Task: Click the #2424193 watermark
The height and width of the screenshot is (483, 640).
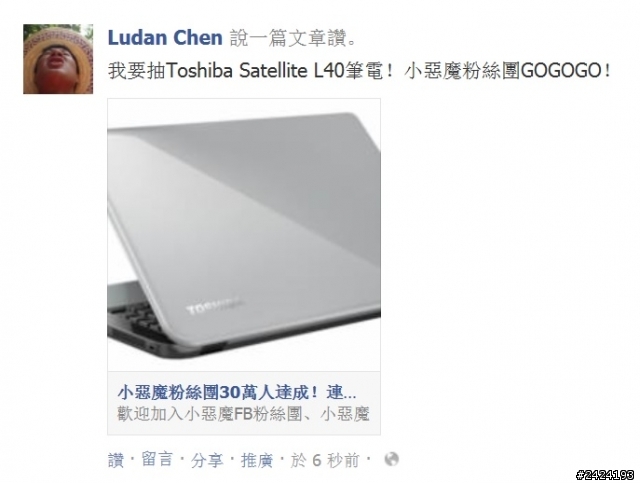Action: (x=605, y=475)
